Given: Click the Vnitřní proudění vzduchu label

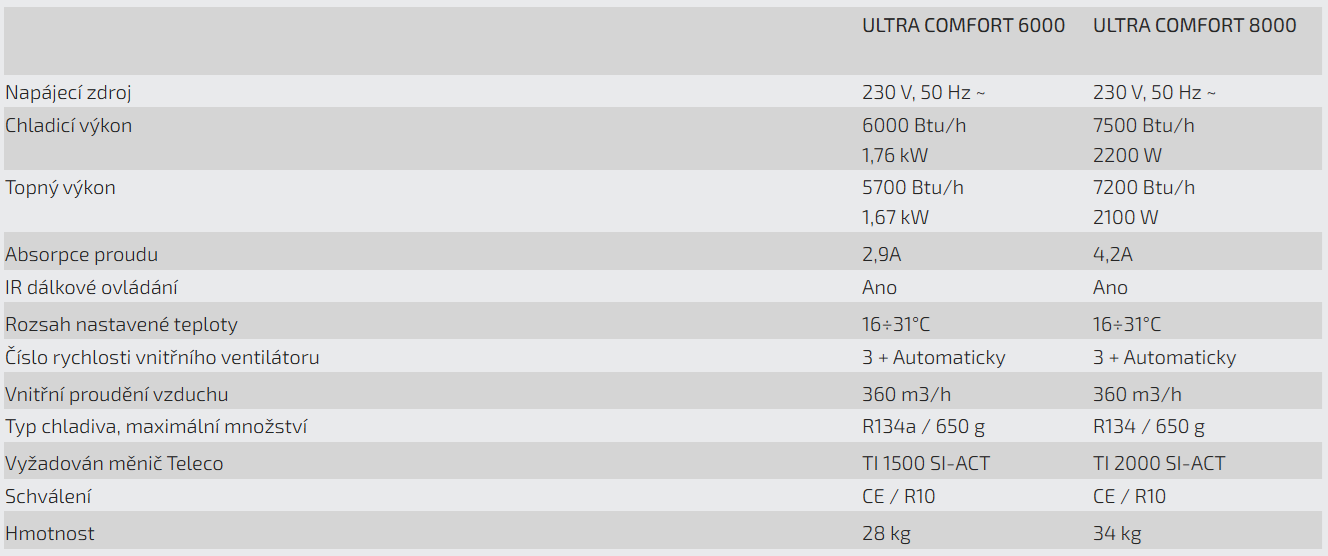Looking at the screenshot, I should 117,395.
